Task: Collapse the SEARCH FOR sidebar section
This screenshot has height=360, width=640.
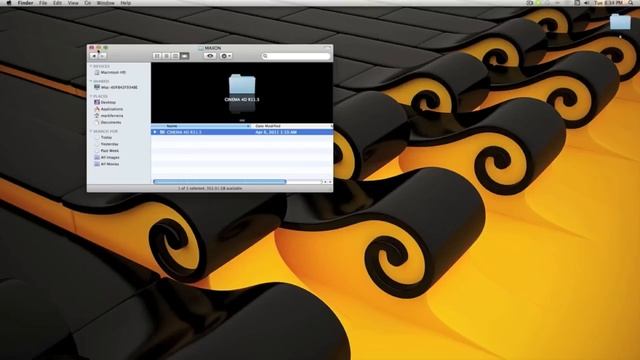Action: 91,131
